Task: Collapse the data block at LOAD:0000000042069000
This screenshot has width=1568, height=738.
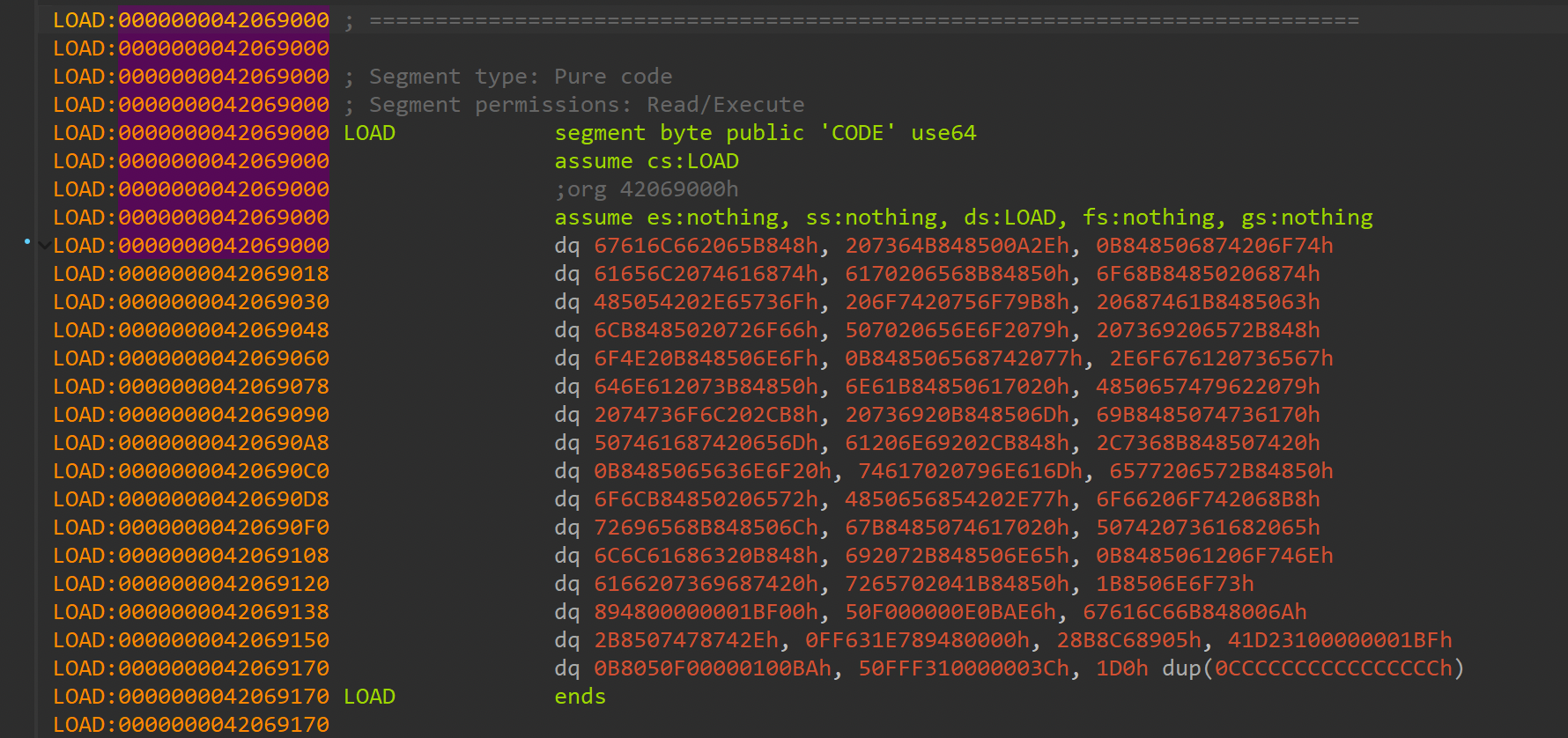Action: 44,246
